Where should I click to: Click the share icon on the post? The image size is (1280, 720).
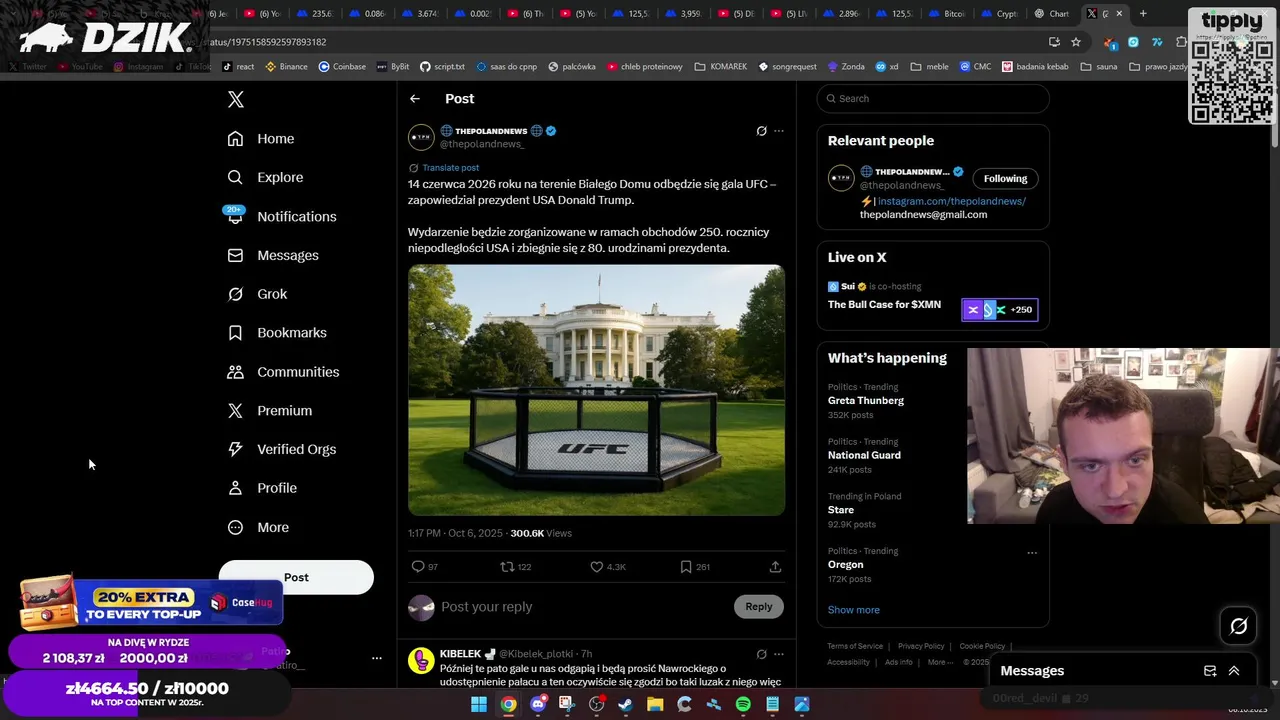(x=775, y=567)
